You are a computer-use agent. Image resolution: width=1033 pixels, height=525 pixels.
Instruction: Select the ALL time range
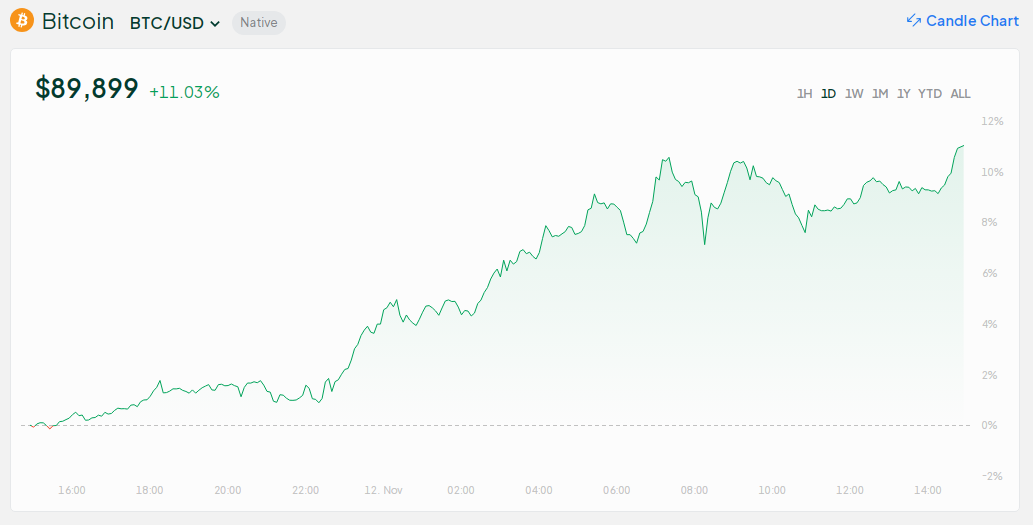pyautogui.click(x=960, y=94)
